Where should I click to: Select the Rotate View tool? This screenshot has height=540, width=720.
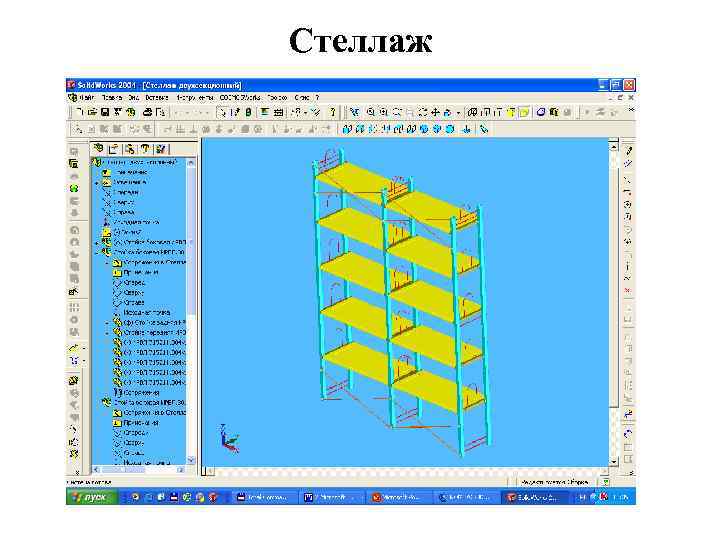point(423,112)
